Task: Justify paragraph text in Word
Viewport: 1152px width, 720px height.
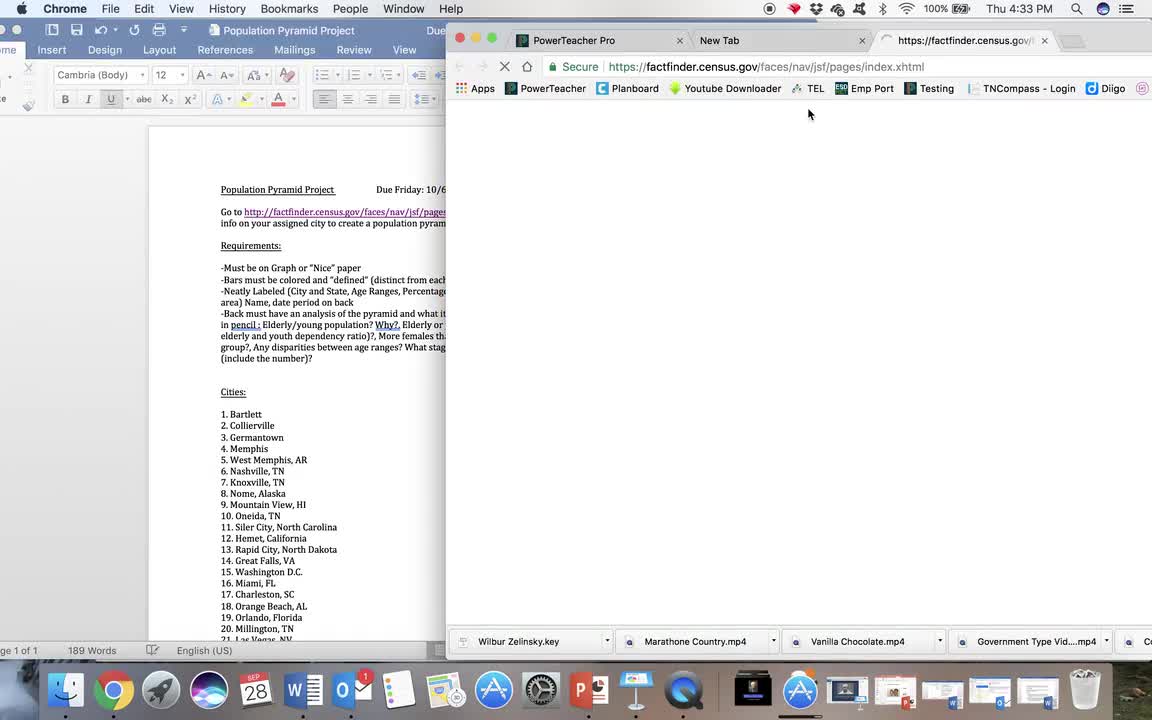Action: [395, 99]
